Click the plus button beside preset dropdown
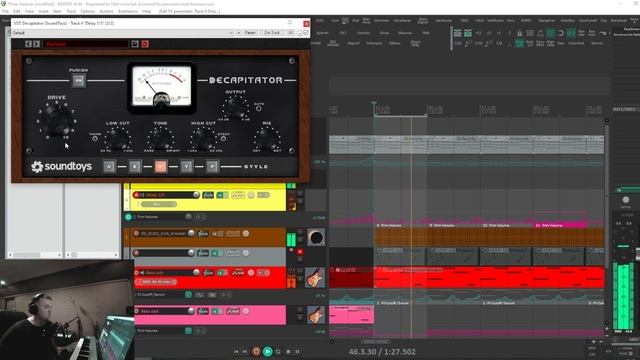Screen dimensions: 640x360 tap(239, 33)
